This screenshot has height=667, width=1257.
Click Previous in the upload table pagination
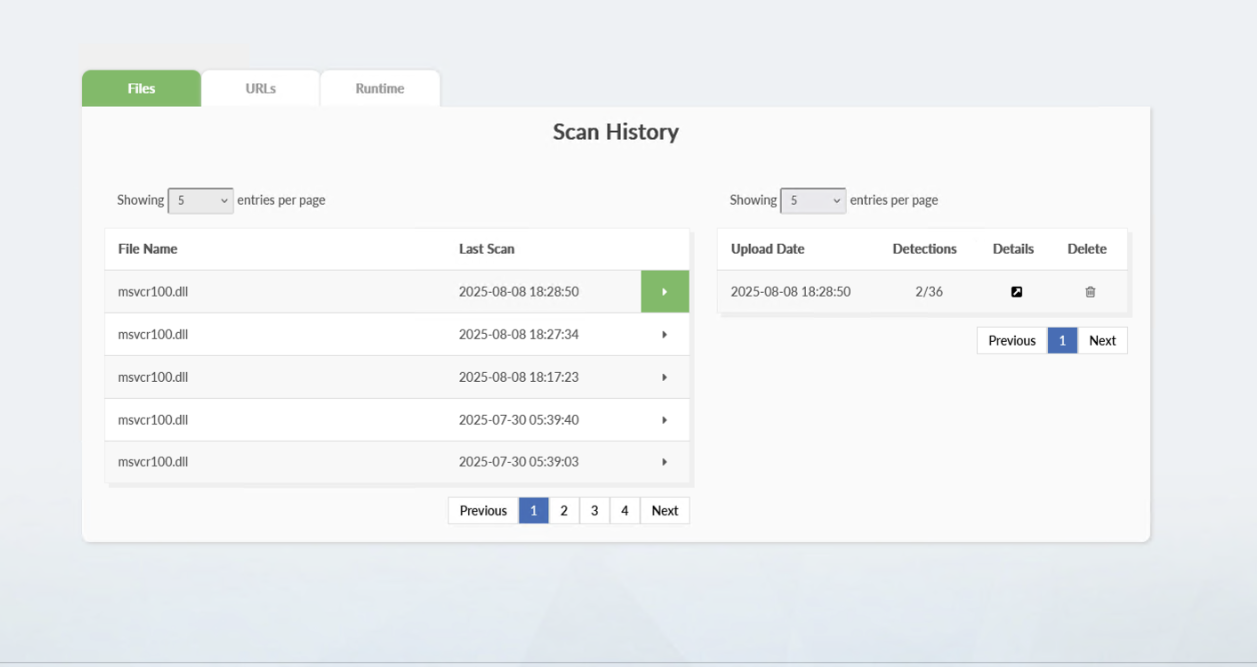pos(1012,341)
